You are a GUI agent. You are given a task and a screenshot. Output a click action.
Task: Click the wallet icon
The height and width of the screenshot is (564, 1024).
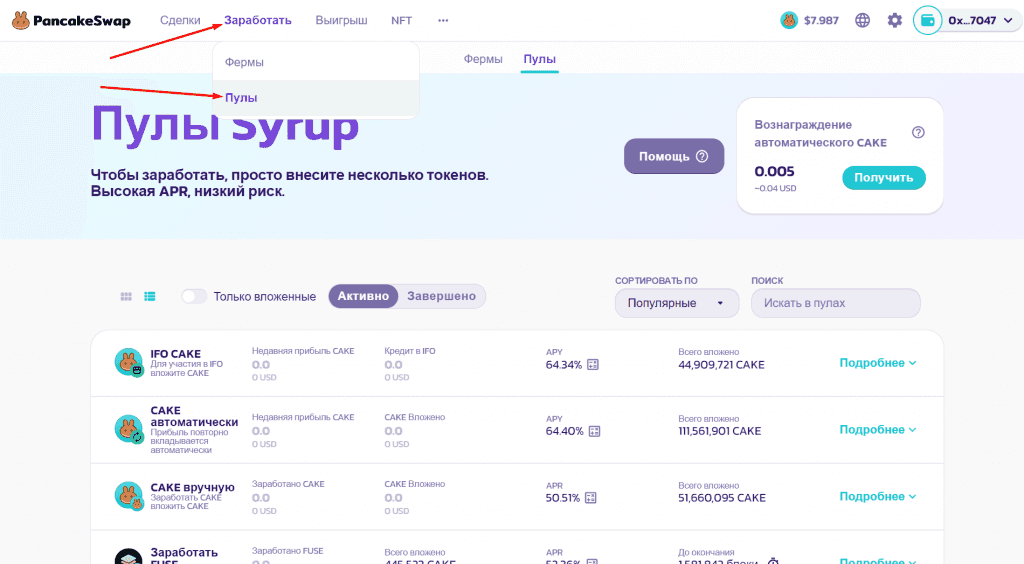[927, 20]
